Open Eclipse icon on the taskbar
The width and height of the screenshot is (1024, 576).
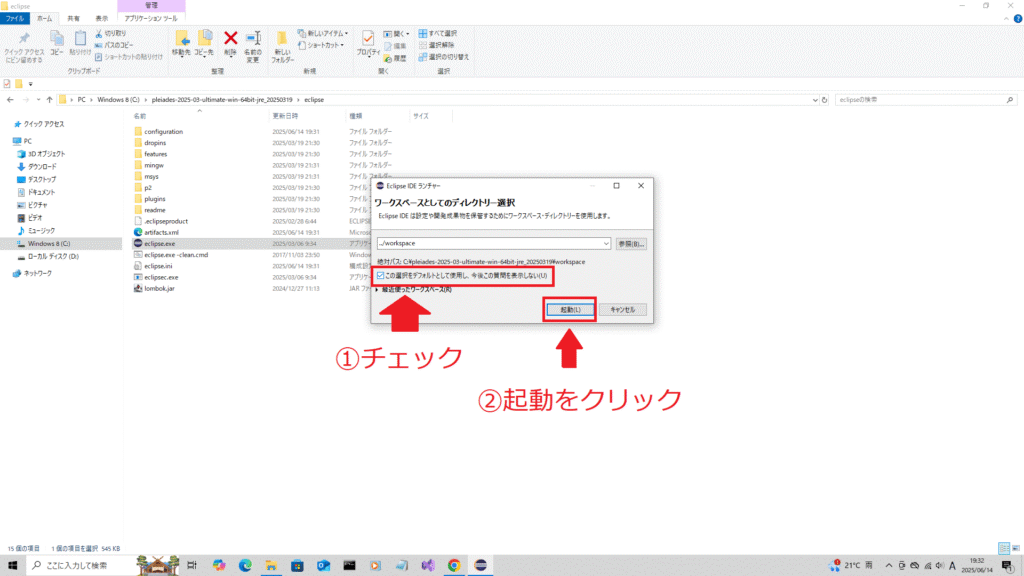[480, 565]
